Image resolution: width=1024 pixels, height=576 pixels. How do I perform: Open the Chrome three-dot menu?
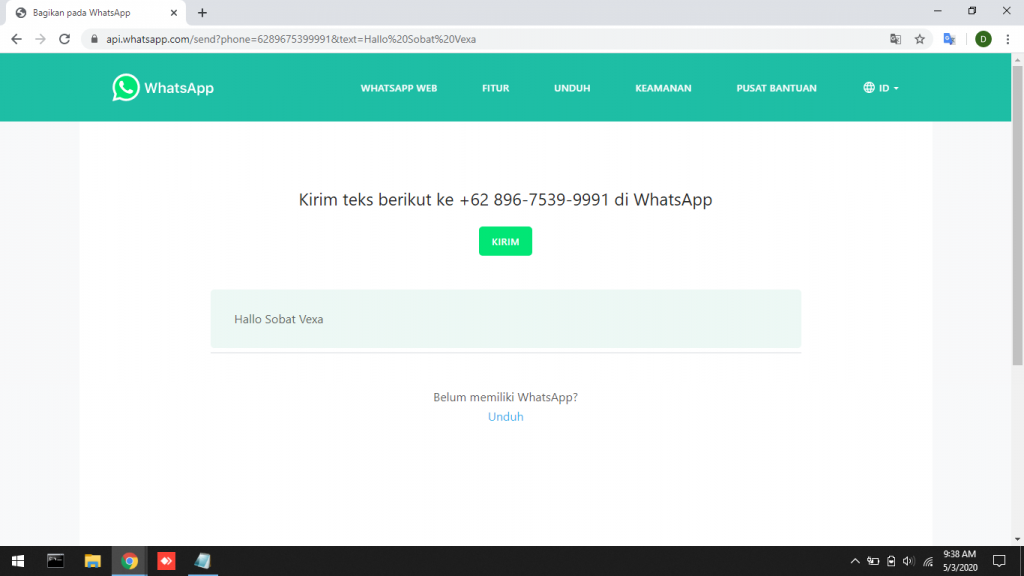click(x=1008, y=39)
